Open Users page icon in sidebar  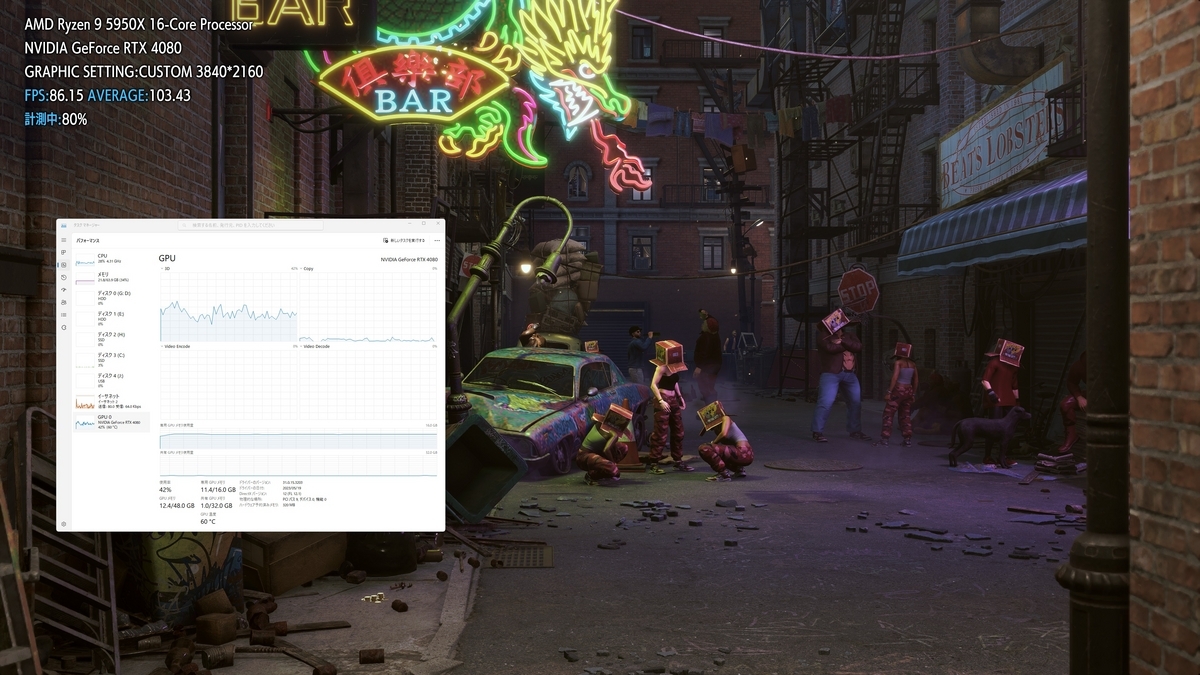coord(64,302)
